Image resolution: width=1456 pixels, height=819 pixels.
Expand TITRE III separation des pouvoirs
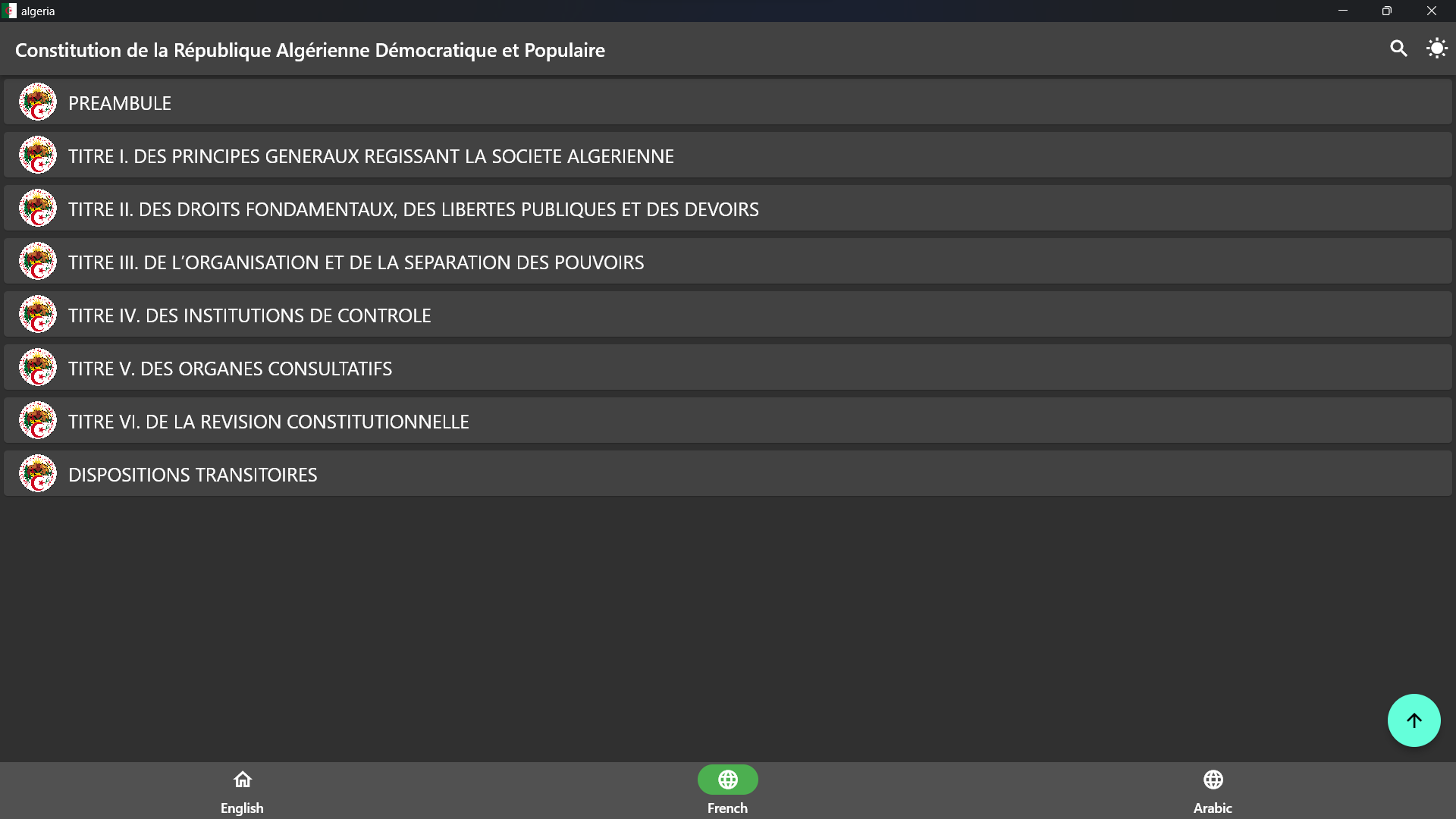point(356,262)
